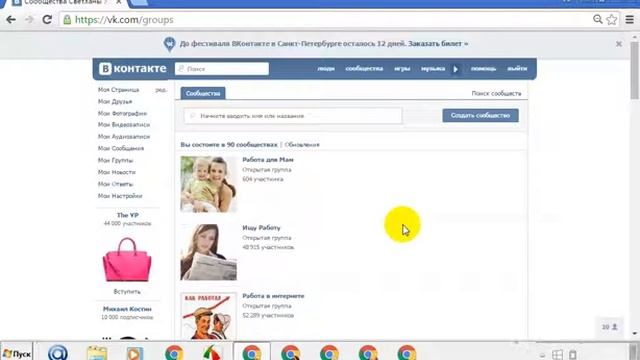Click 'ред.' edit link beside Моя Страница
640x360 pixels.
click(161, 90)
